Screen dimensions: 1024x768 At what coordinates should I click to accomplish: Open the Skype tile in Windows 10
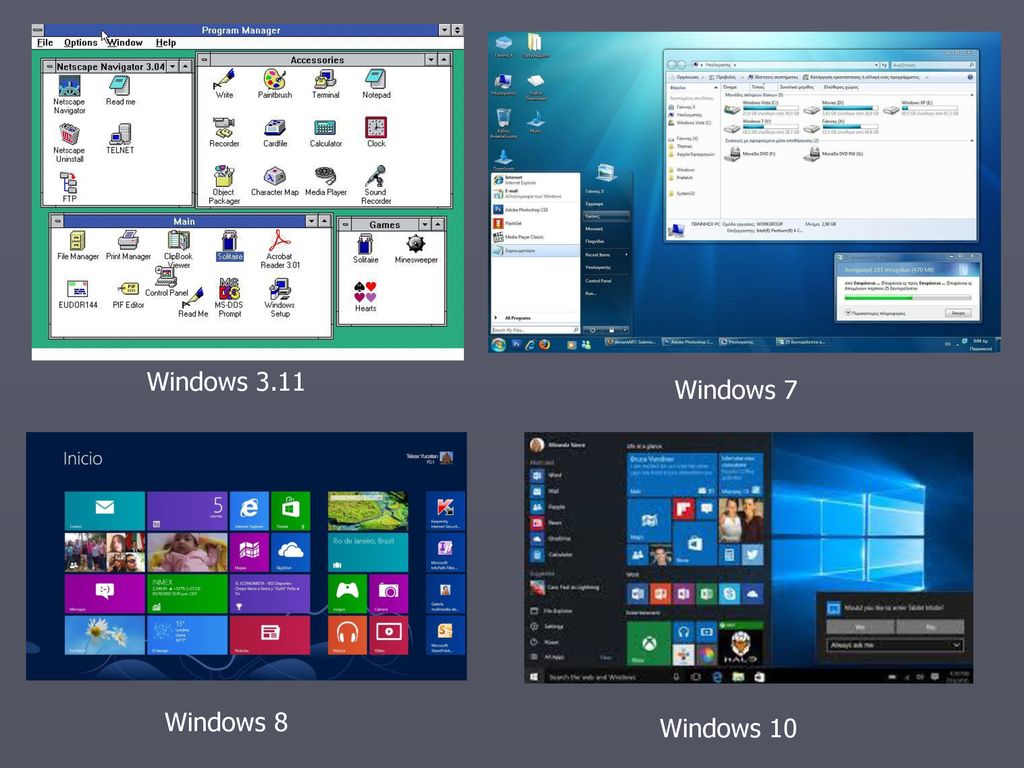729,594
